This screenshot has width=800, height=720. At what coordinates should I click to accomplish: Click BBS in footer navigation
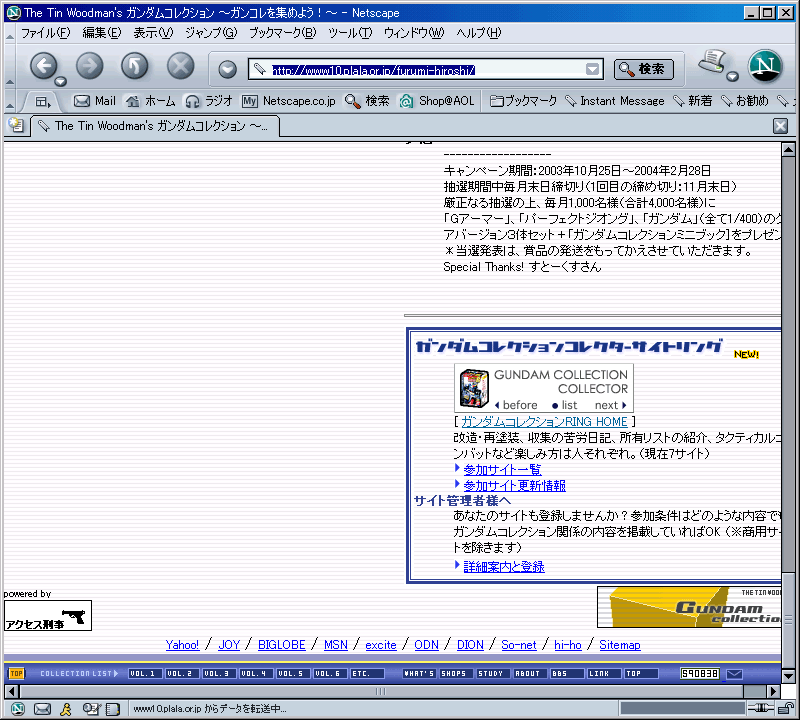[567, 674]
